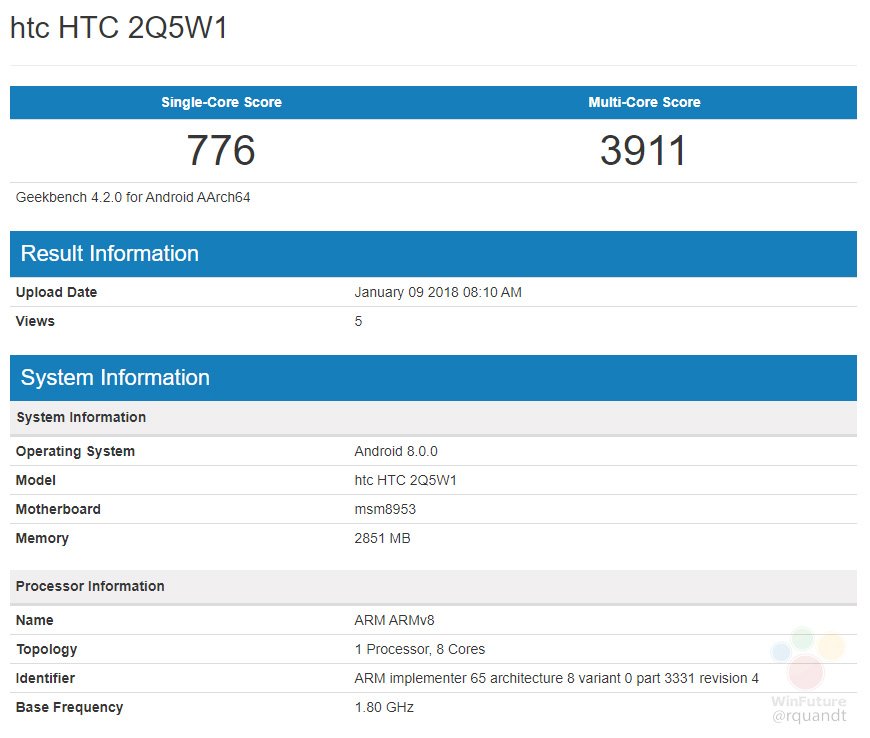The image size is (870, 738).
Task: Click the memory value 2851 MB
Action: tap(382, 538)
